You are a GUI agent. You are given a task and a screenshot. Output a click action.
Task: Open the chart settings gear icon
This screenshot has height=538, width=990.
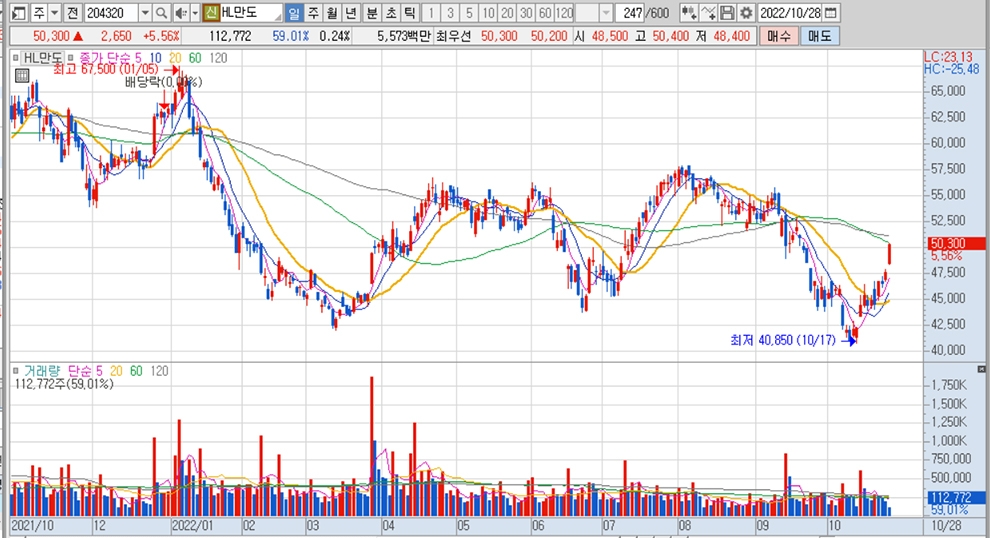745,13
